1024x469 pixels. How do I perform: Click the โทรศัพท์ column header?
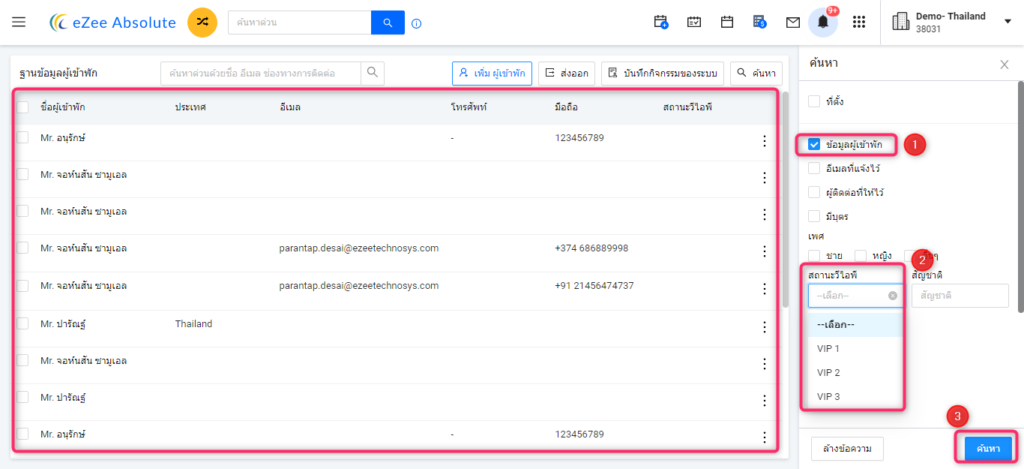469,106
